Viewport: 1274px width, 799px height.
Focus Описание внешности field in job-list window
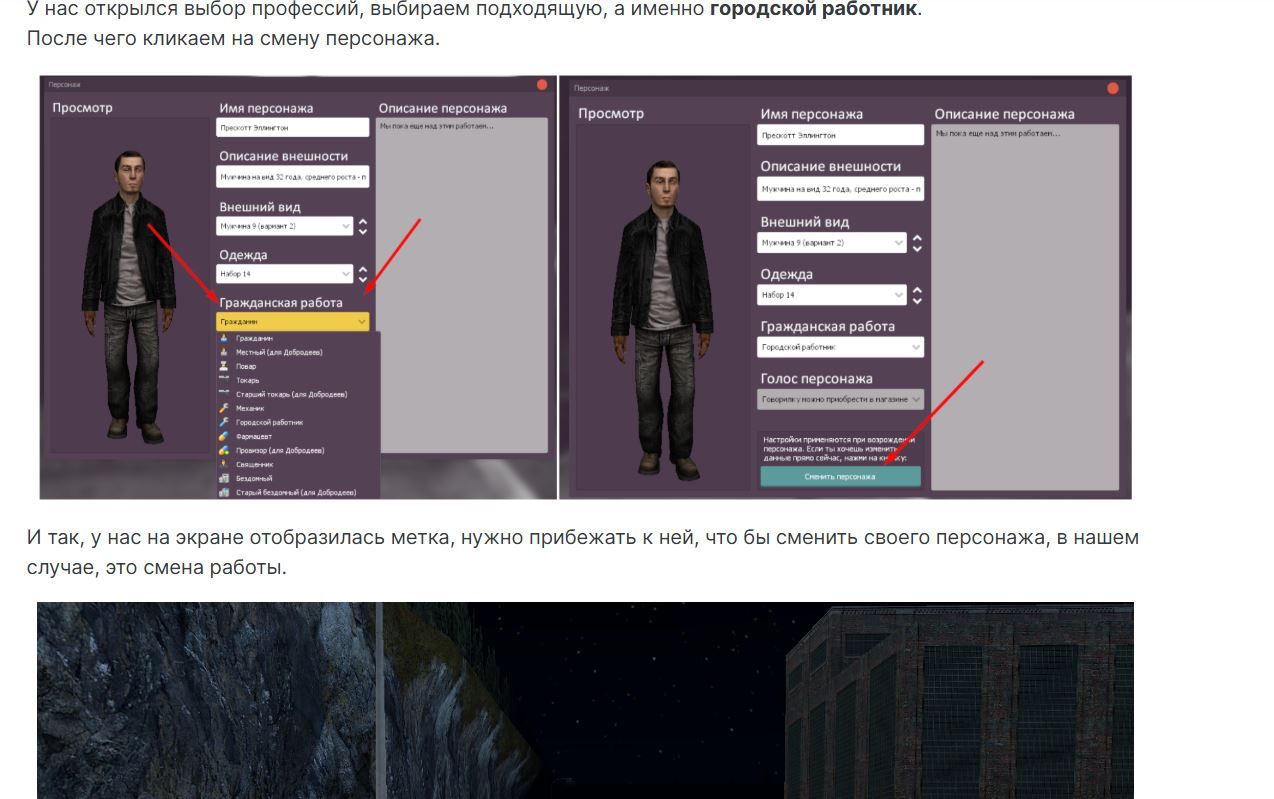293,177
